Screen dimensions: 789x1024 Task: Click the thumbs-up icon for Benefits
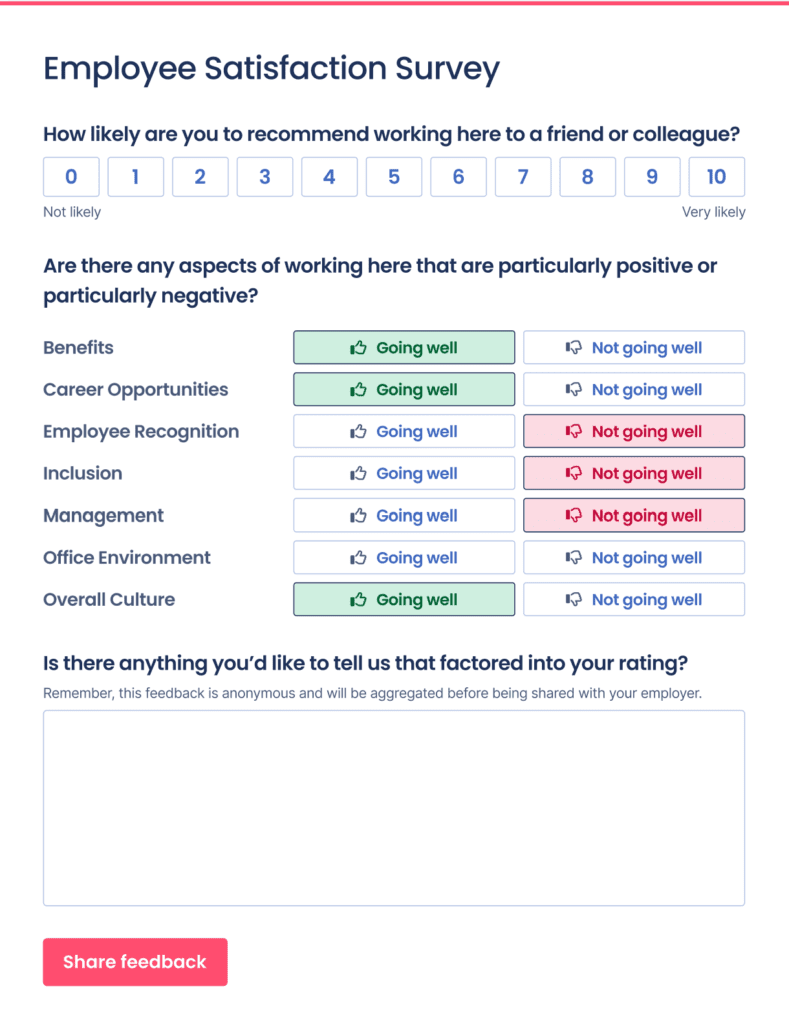[358, 347]
